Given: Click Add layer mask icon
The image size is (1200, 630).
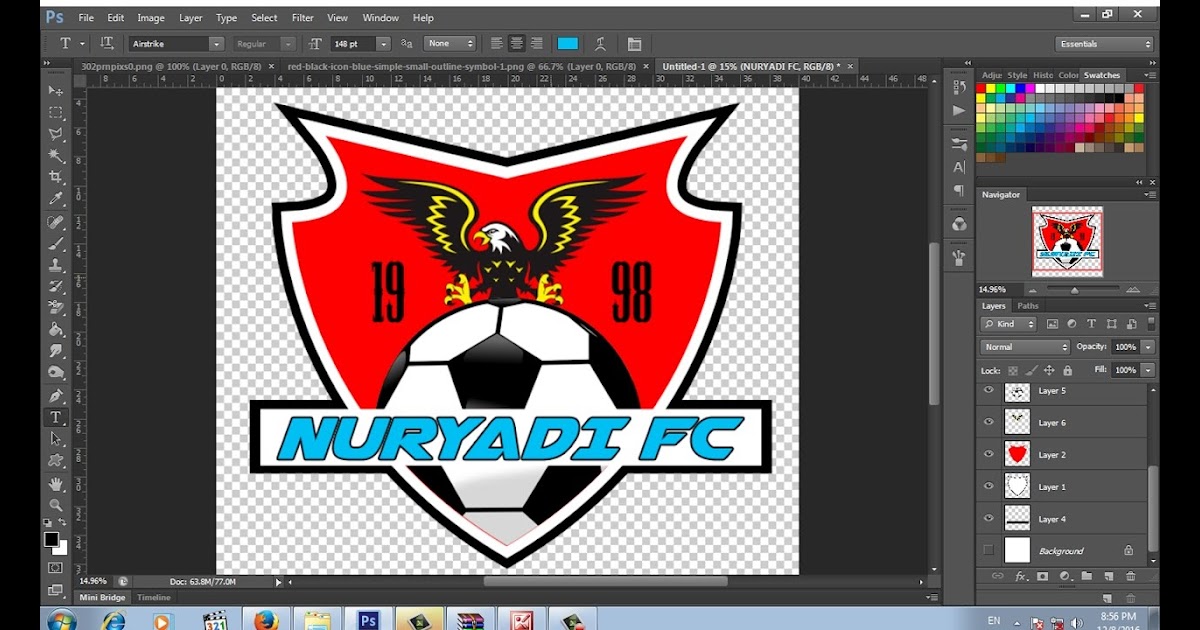Looking at the screenshot, I should 1042,576.
